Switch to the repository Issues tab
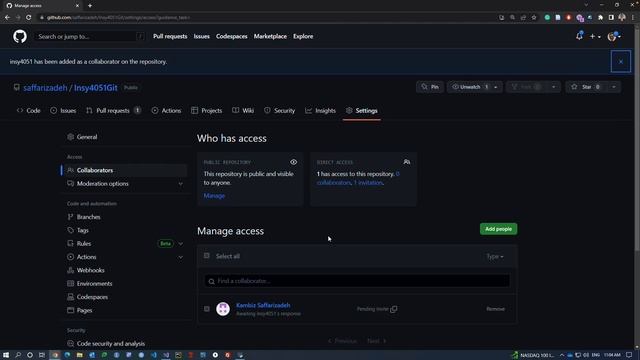640x360 pixels. click(63, 111)
